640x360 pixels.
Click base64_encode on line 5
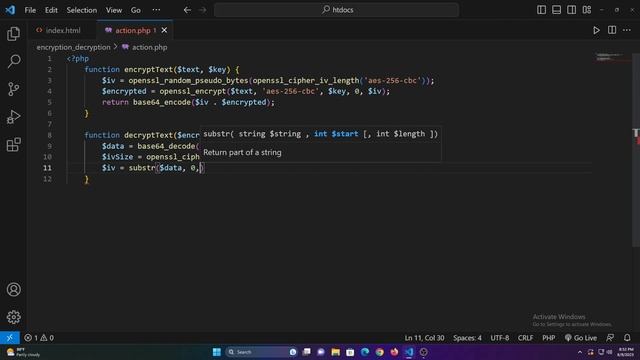[162, 102]
